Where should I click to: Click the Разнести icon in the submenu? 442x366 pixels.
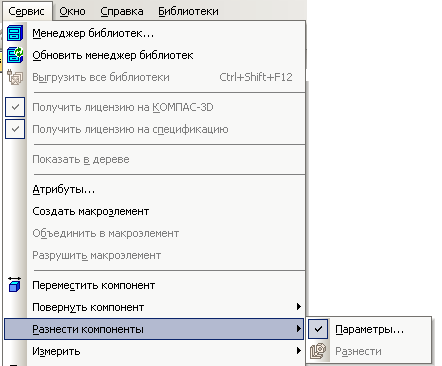point(318,351)
